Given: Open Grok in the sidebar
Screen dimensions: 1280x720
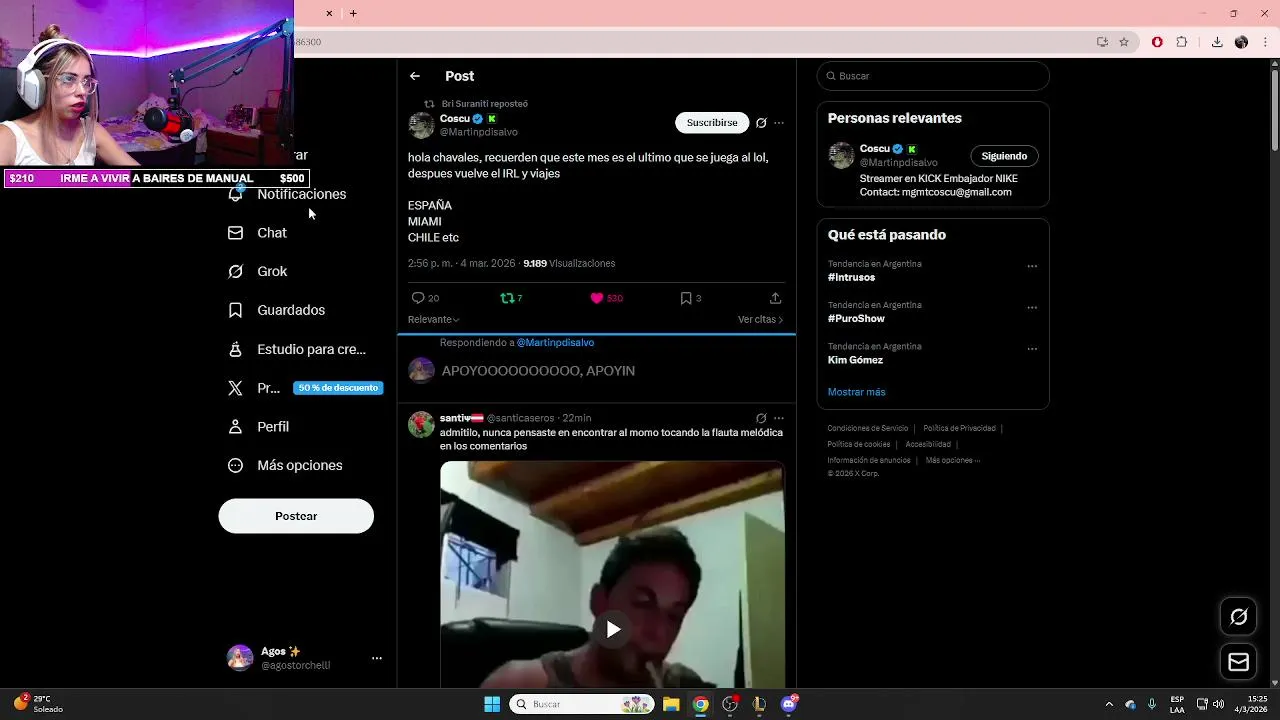Looking at the screenshot, I should 258,271.
